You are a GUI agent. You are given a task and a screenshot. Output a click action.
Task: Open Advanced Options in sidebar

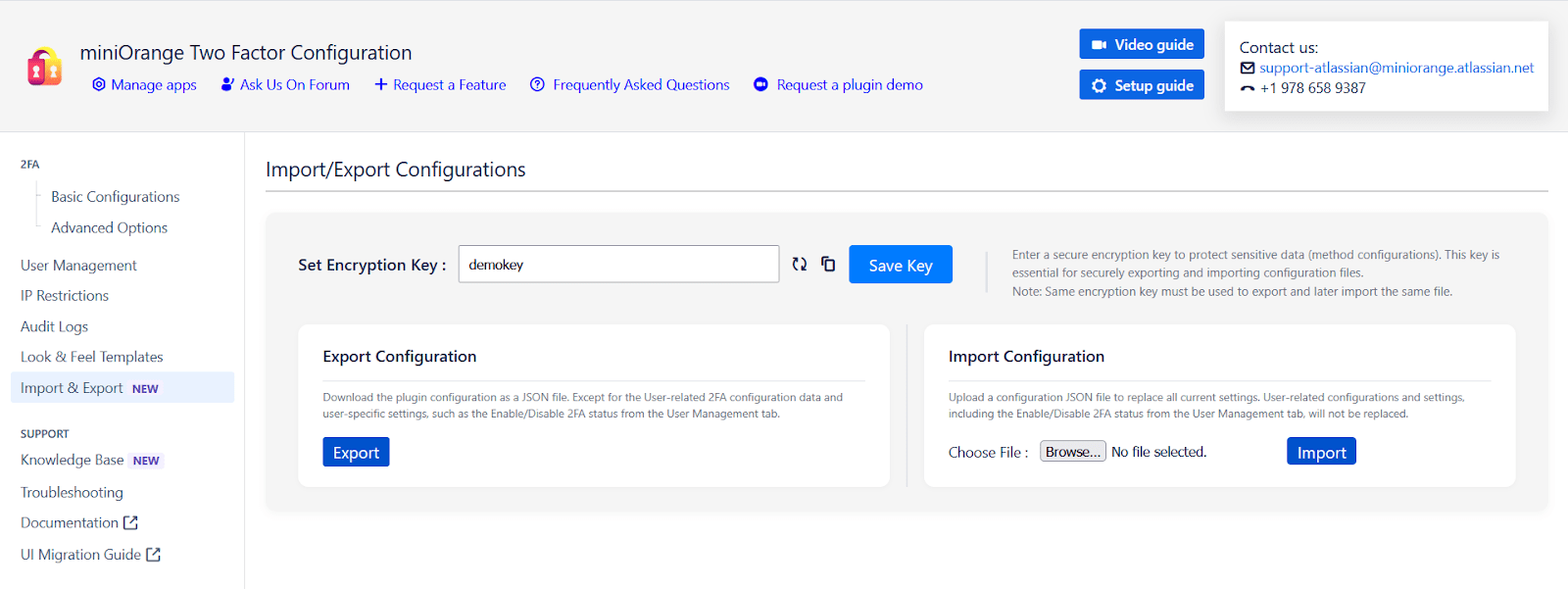(x=110, y=227)
